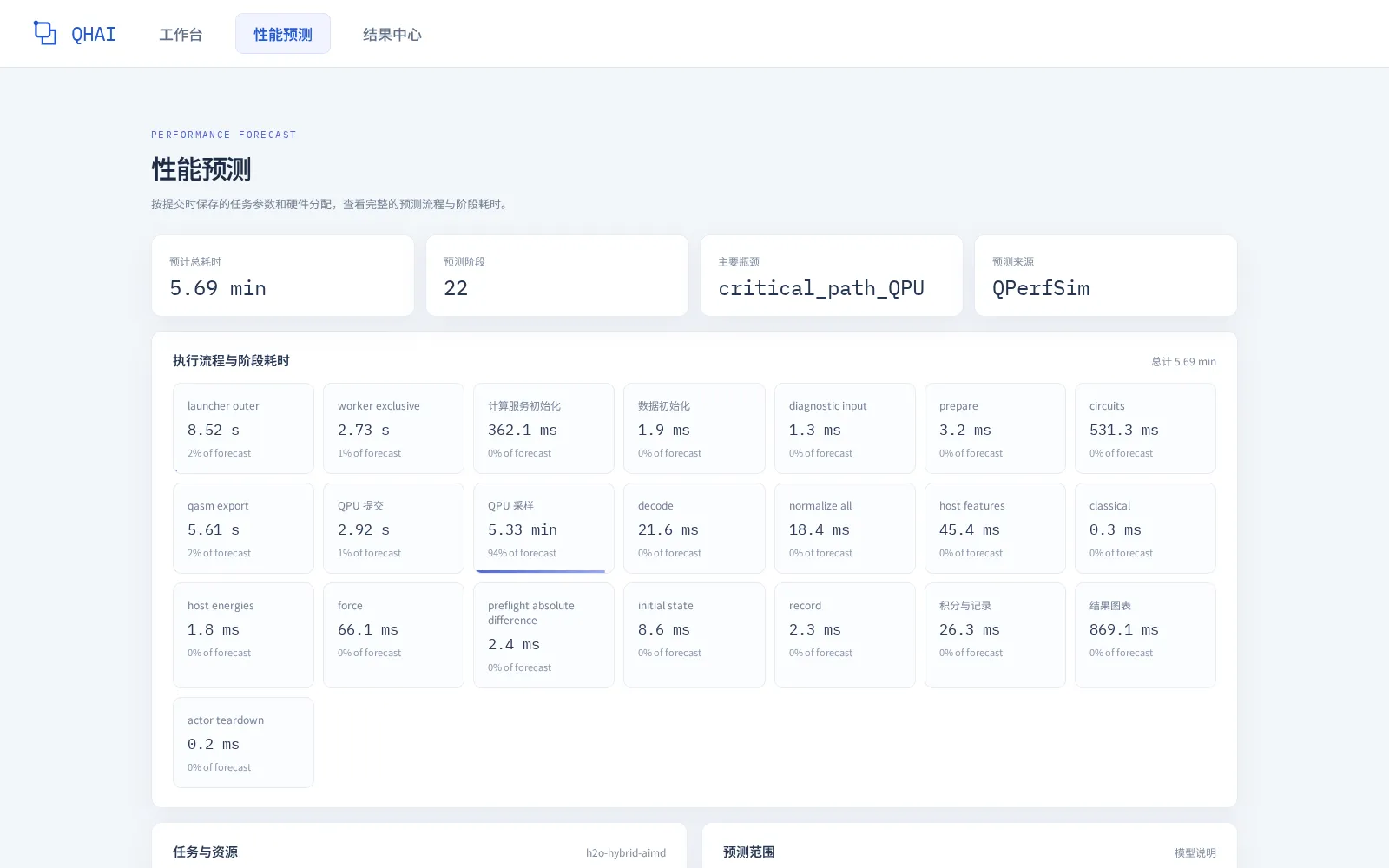Click the 总计 5.69 min label
Viewport: 1389px width, 868px height.
1183,362
